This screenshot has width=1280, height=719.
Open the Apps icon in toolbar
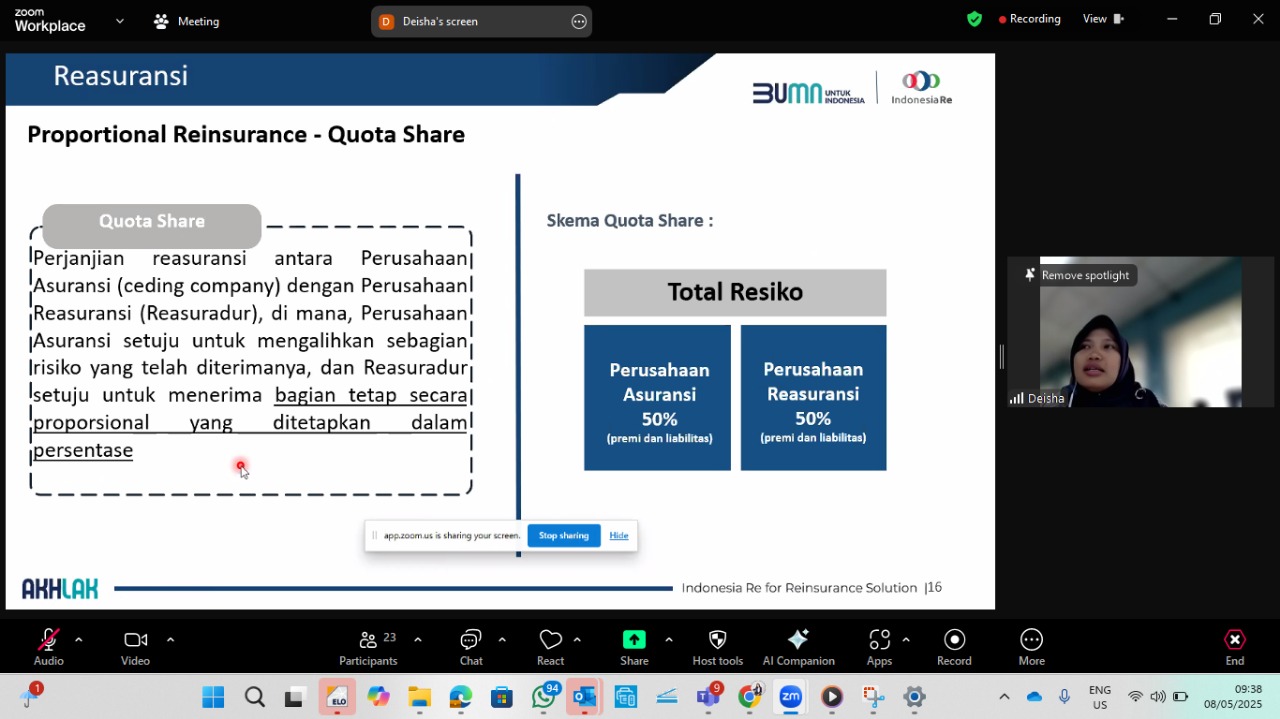tap(879, 639)
